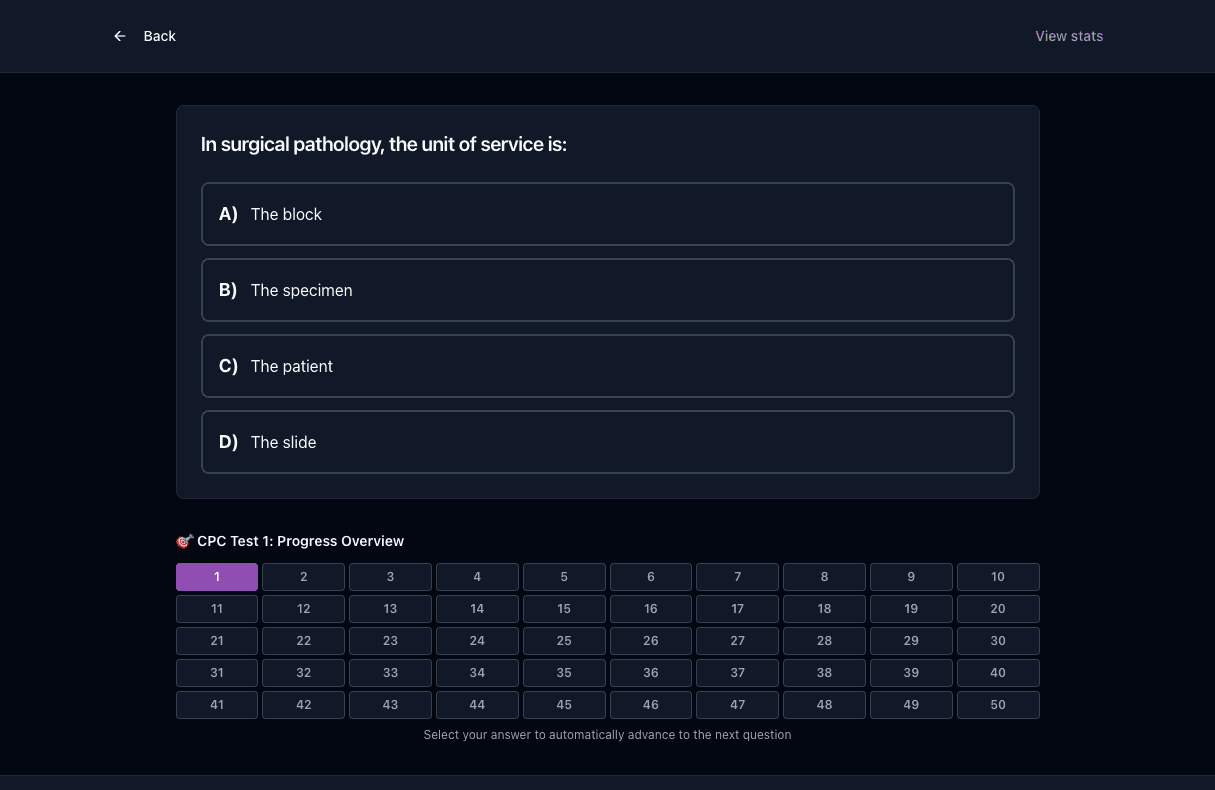Go to question 28

coord(824,641)
